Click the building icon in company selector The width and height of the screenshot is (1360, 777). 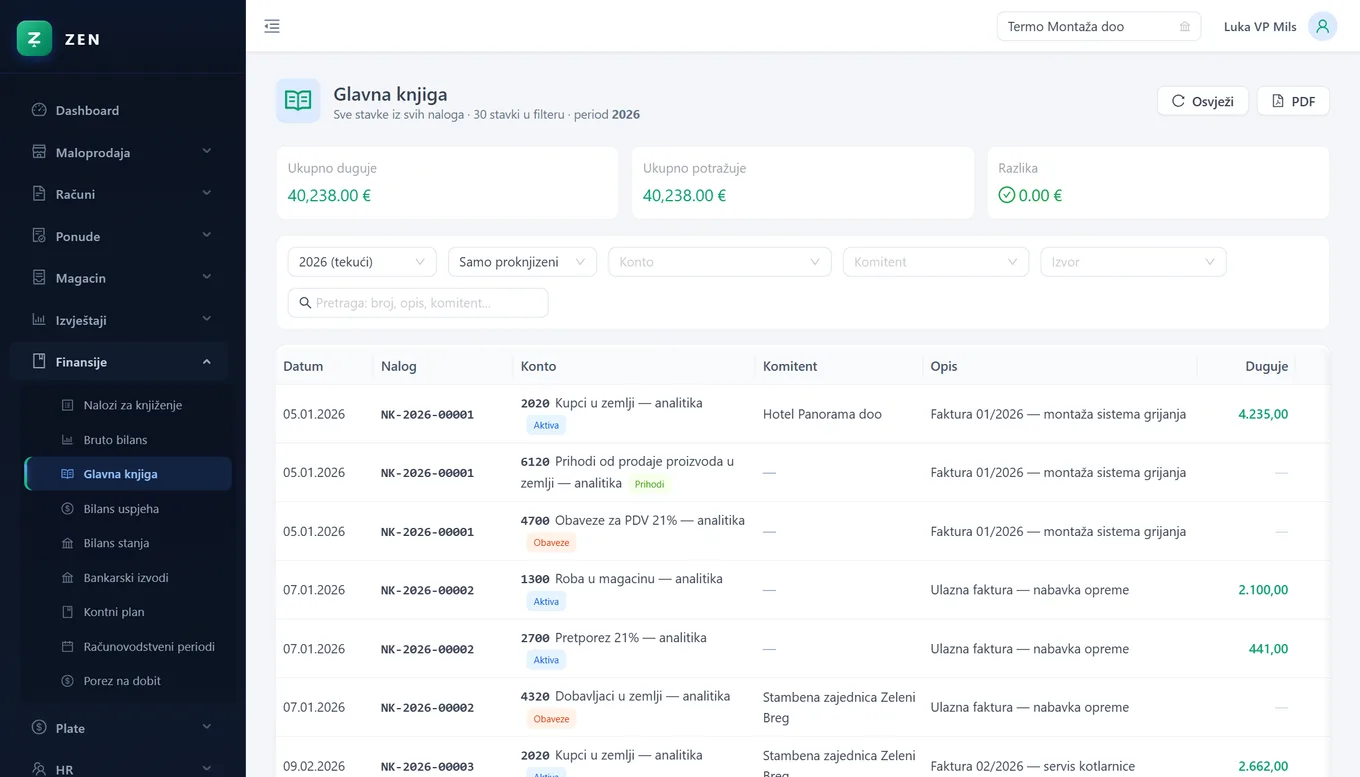1185,27
